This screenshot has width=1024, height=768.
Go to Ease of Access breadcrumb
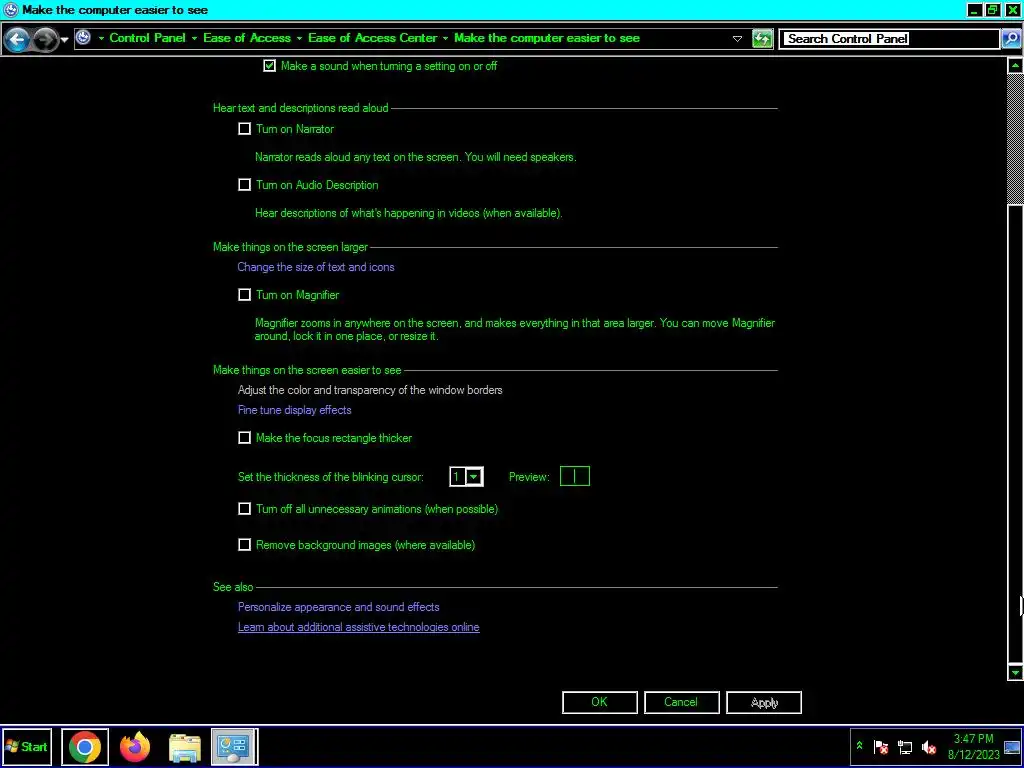tap(247, 38)
